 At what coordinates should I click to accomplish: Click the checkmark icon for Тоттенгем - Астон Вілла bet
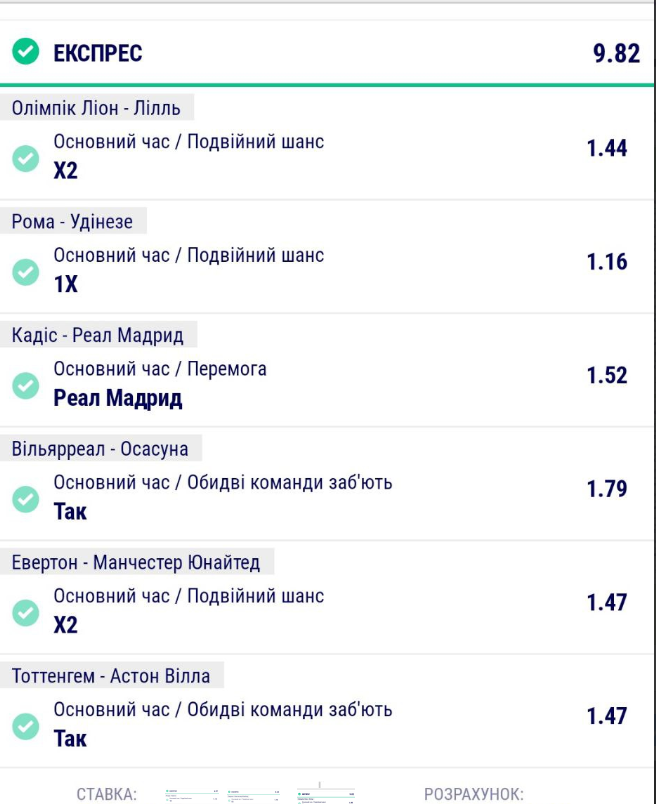[x=26, y=727]
